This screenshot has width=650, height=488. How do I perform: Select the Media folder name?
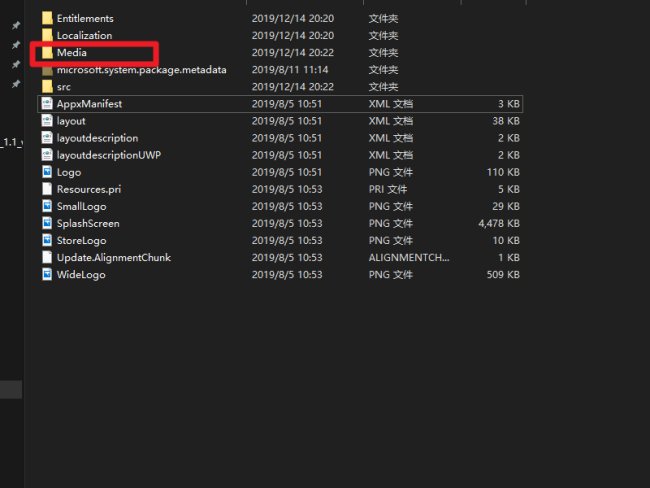73,52
